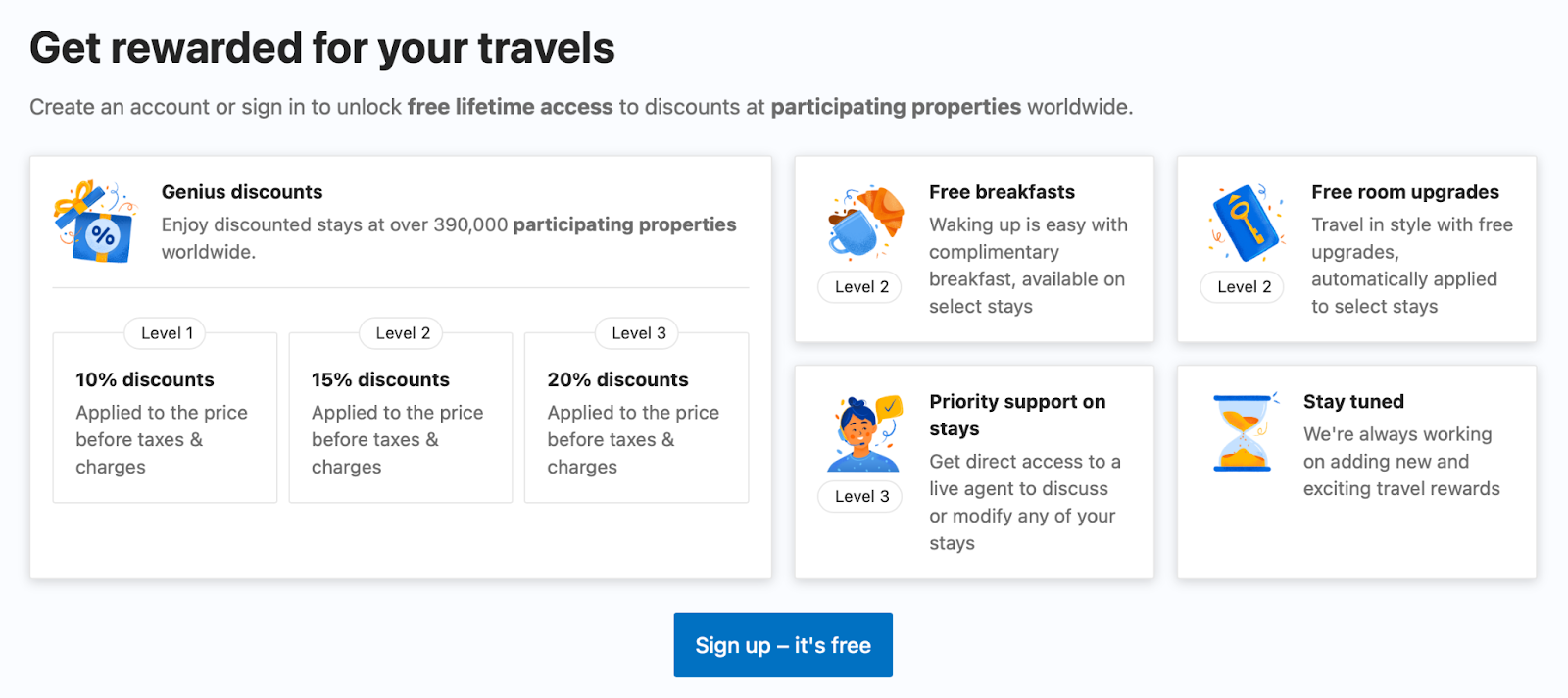Select the Level 1 badge on discounts
The height and width of the screenshot is (698, 1568).
(x=166, y=333)
